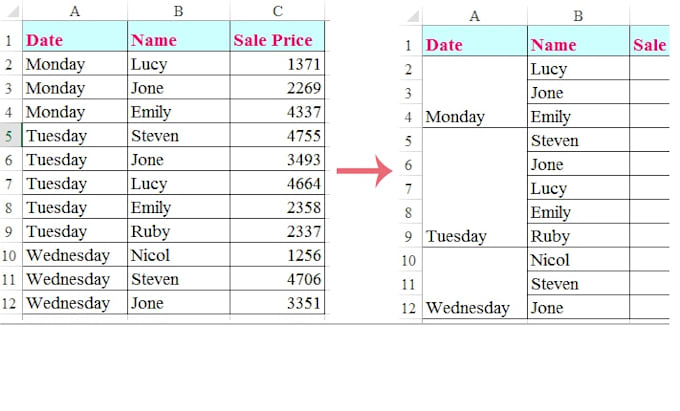This screenshot has width=680, height=411.
Task: Select column C header in left table
Action: click(277, 11)
